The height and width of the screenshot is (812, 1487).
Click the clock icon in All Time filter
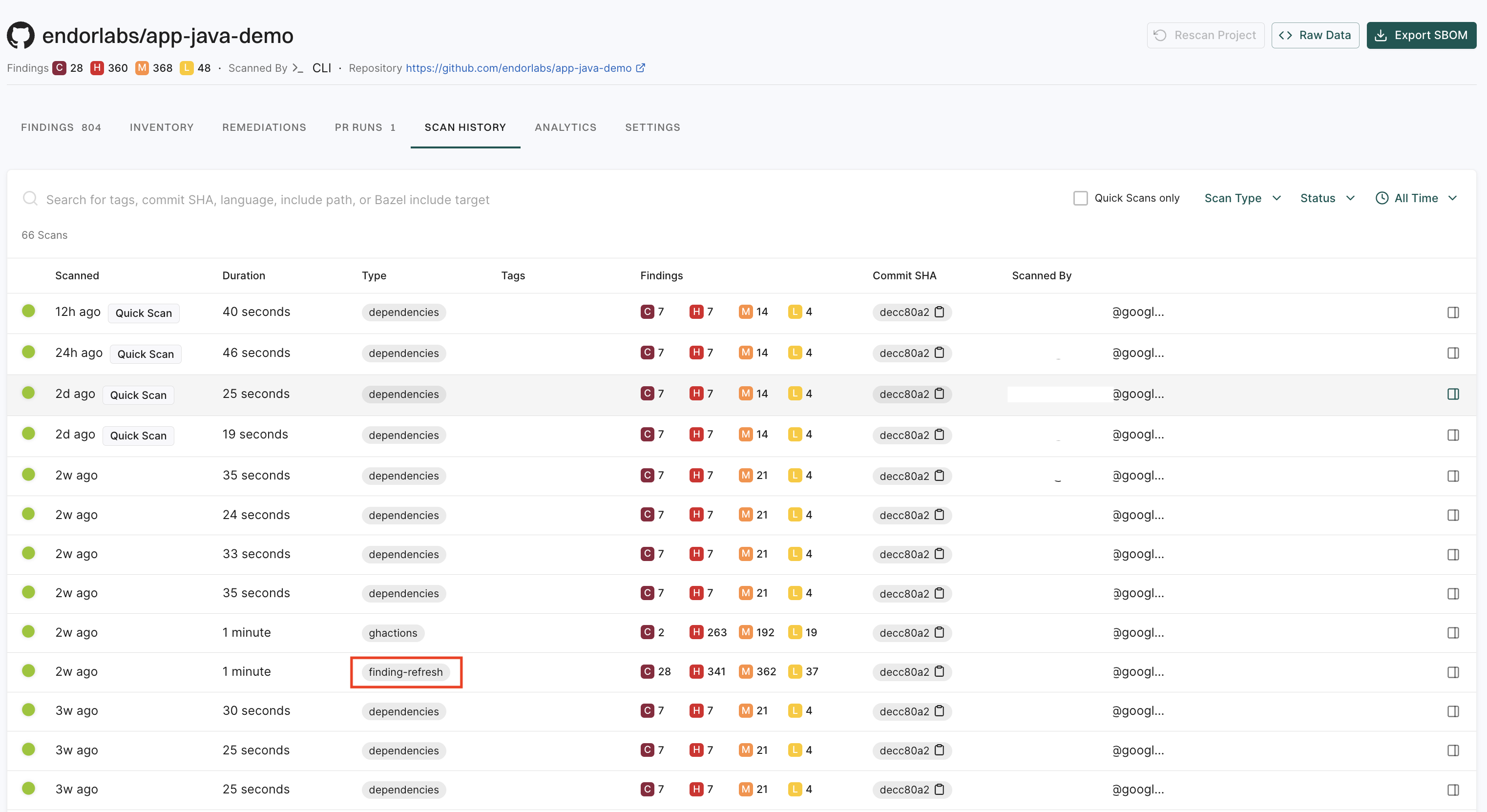pos(1382,198)
